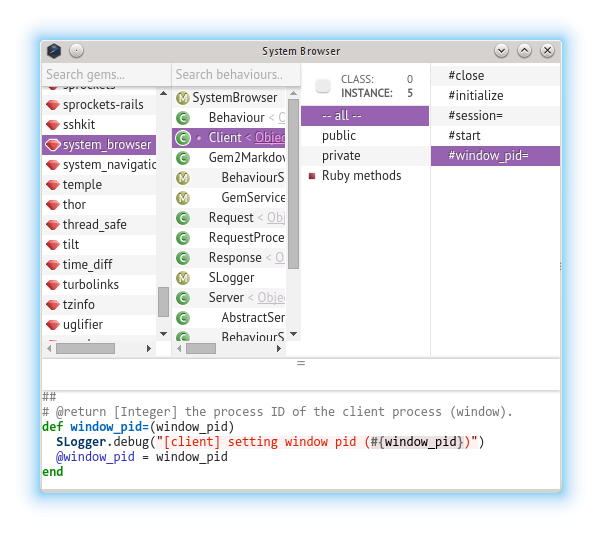Image resolution: width=602 pixels, height=533 pixels.
Task: Select the private method group
Action: click(365, 156)
